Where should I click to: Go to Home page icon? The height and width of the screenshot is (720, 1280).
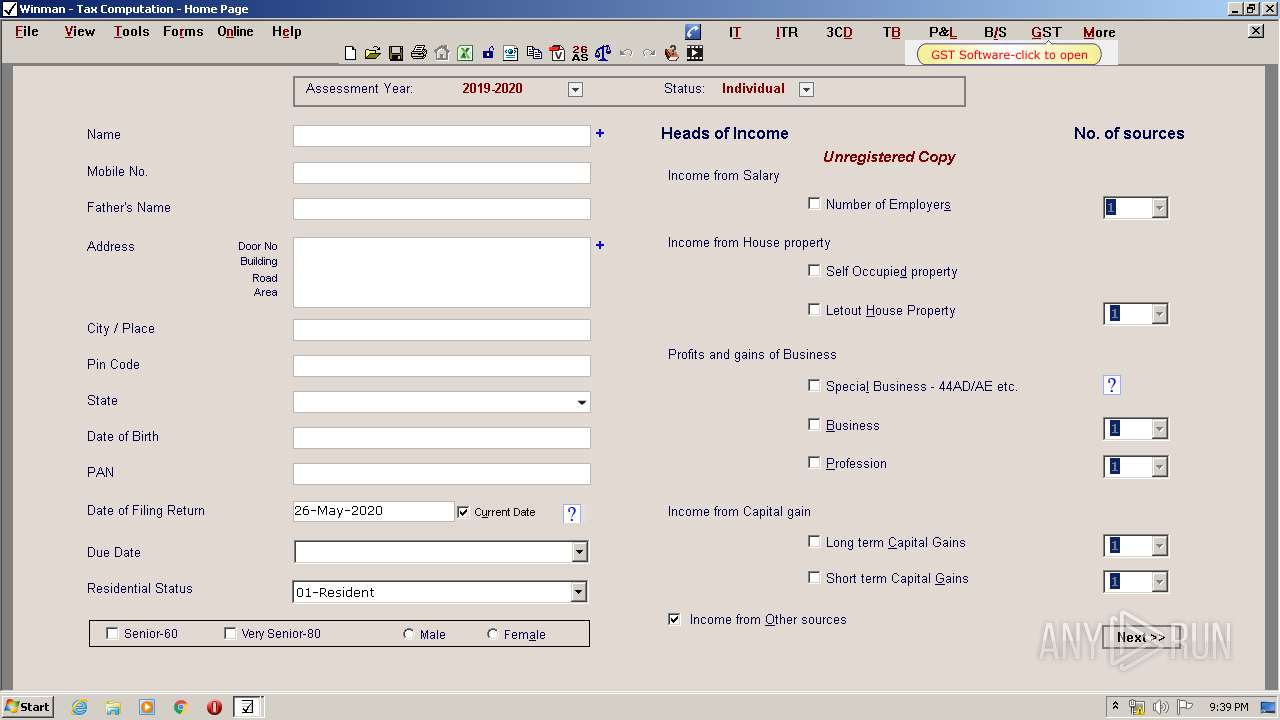pyautogui.click(x=442, y=53)
